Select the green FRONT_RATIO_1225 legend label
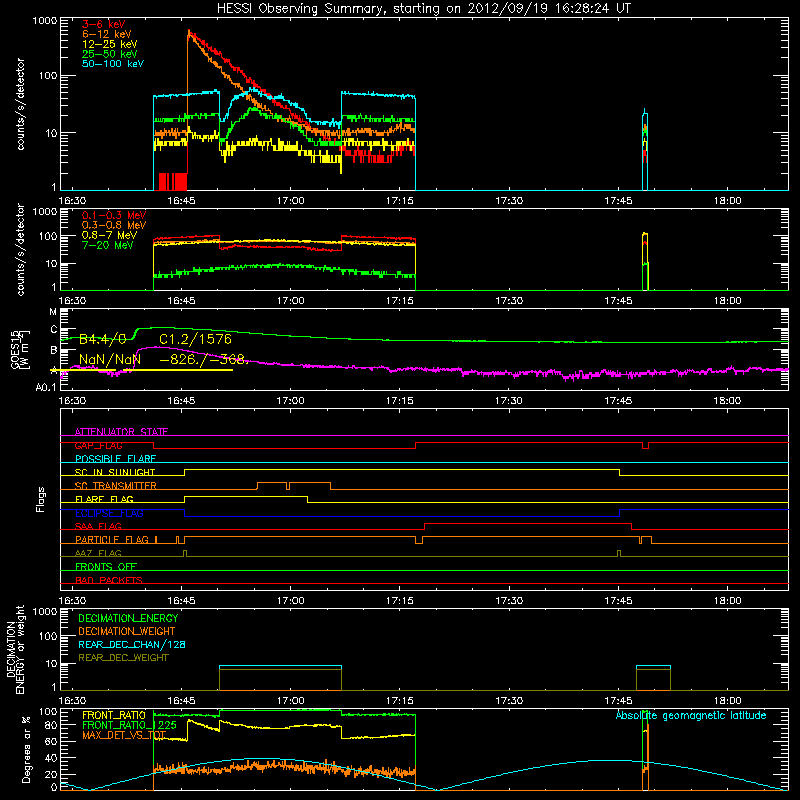Image resolution: width=800 pixels, height=800 pixels. click(129, 725)
